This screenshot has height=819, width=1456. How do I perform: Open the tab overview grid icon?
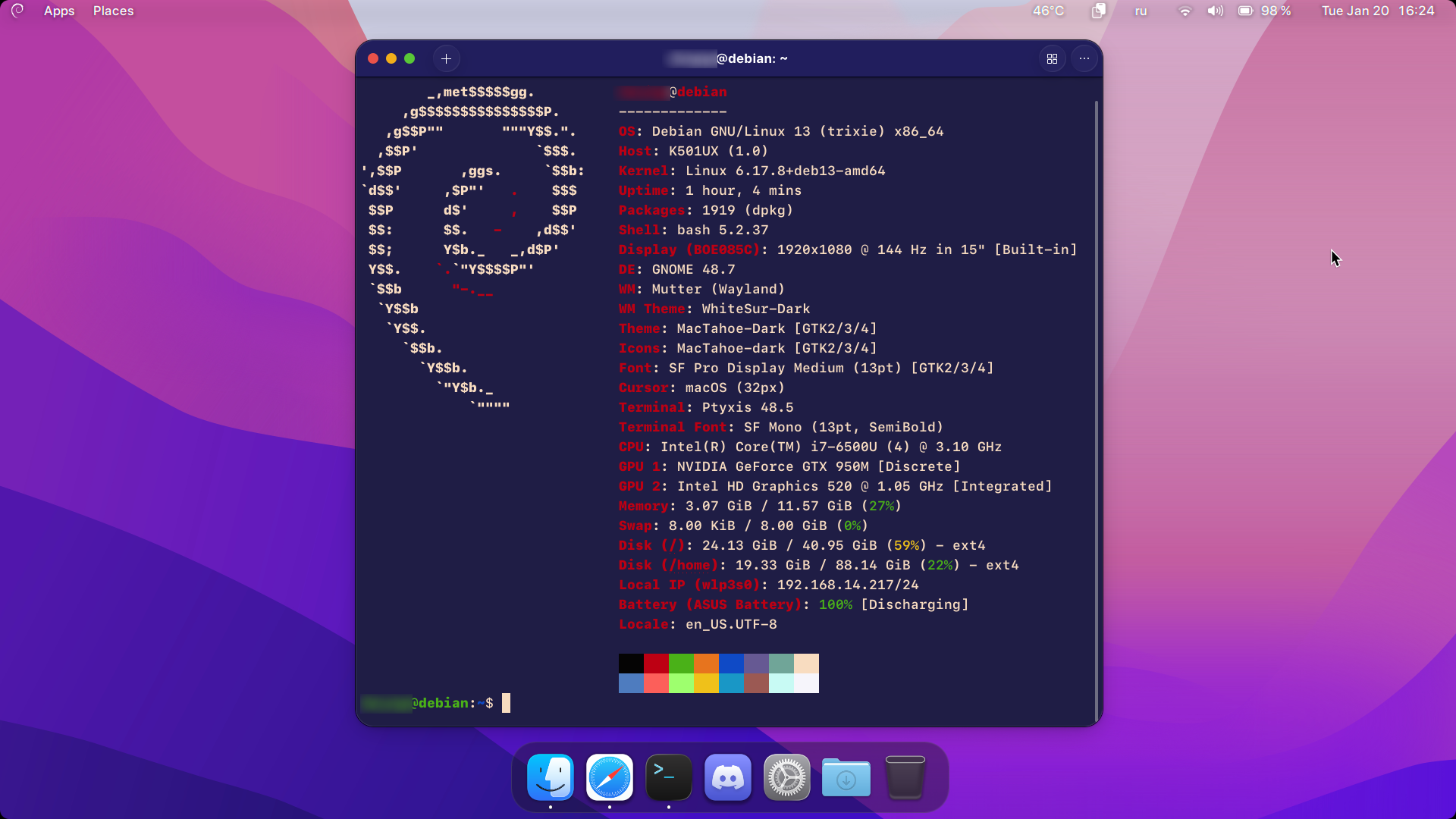pos(1052,58)
